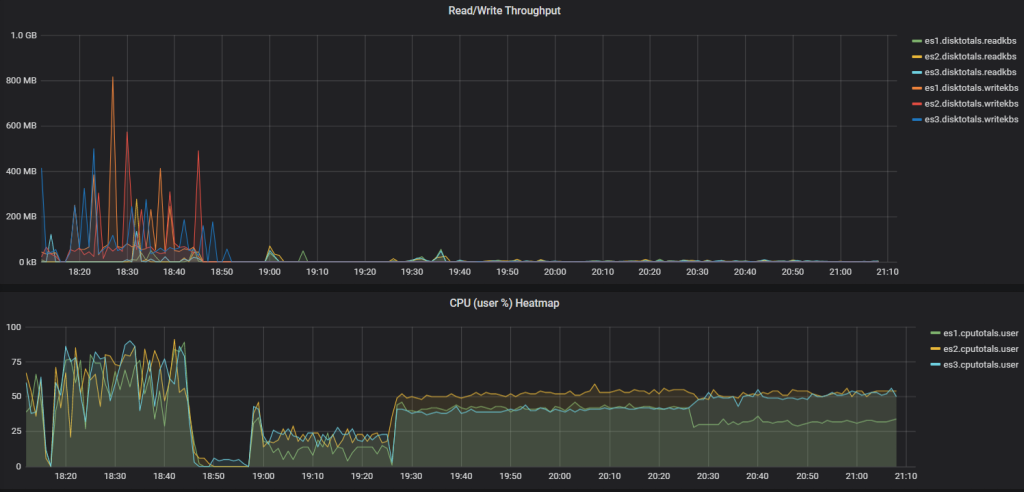This screenshot has height=492, width=1024.
Task: Click the 400 MB y-axis label
Action: [x=24, y=171]
